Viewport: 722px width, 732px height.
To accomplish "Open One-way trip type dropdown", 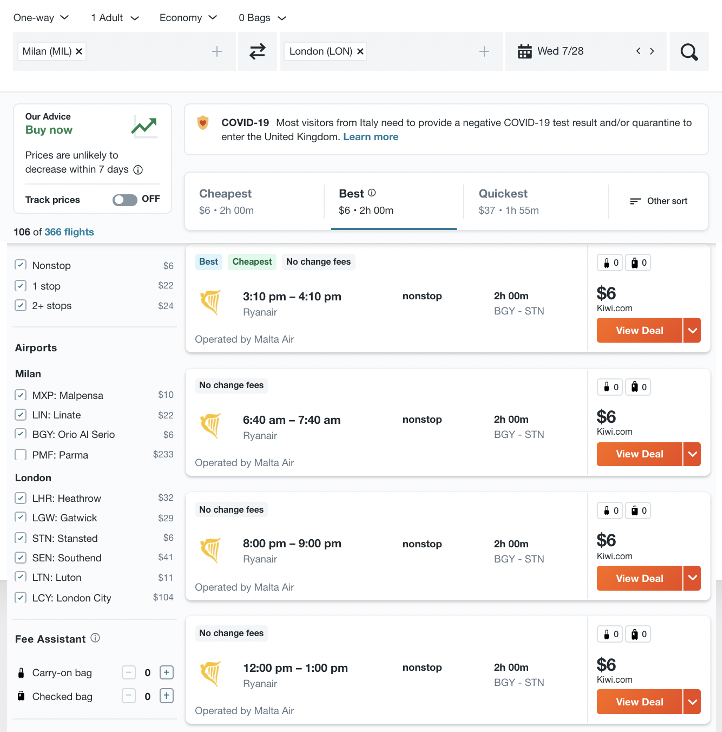I will click(41, 18).
